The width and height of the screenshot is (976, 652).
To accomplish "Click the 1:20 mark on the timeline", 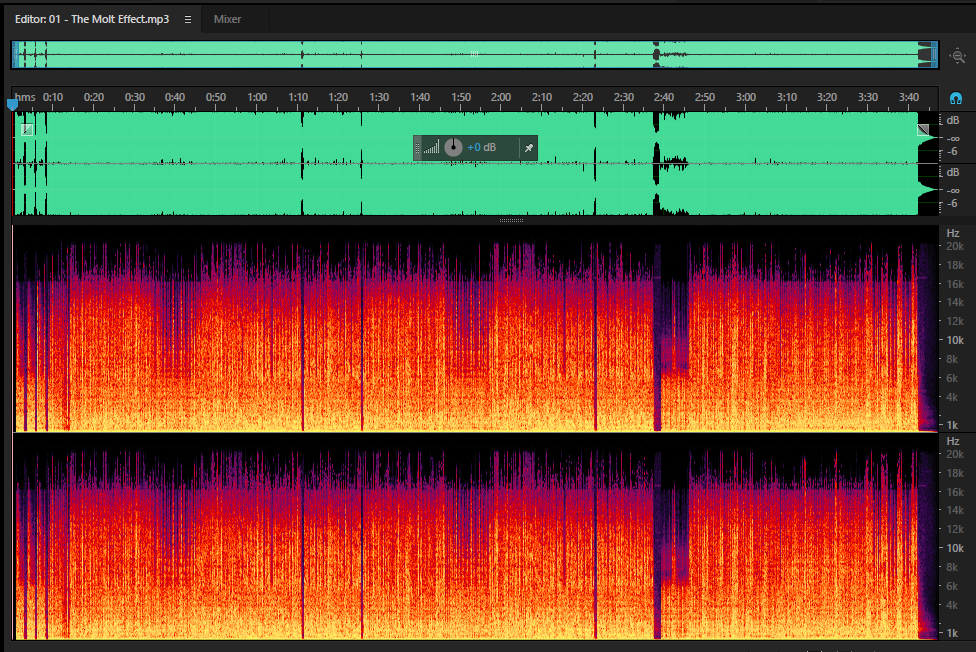I will [x=338, y=97].
